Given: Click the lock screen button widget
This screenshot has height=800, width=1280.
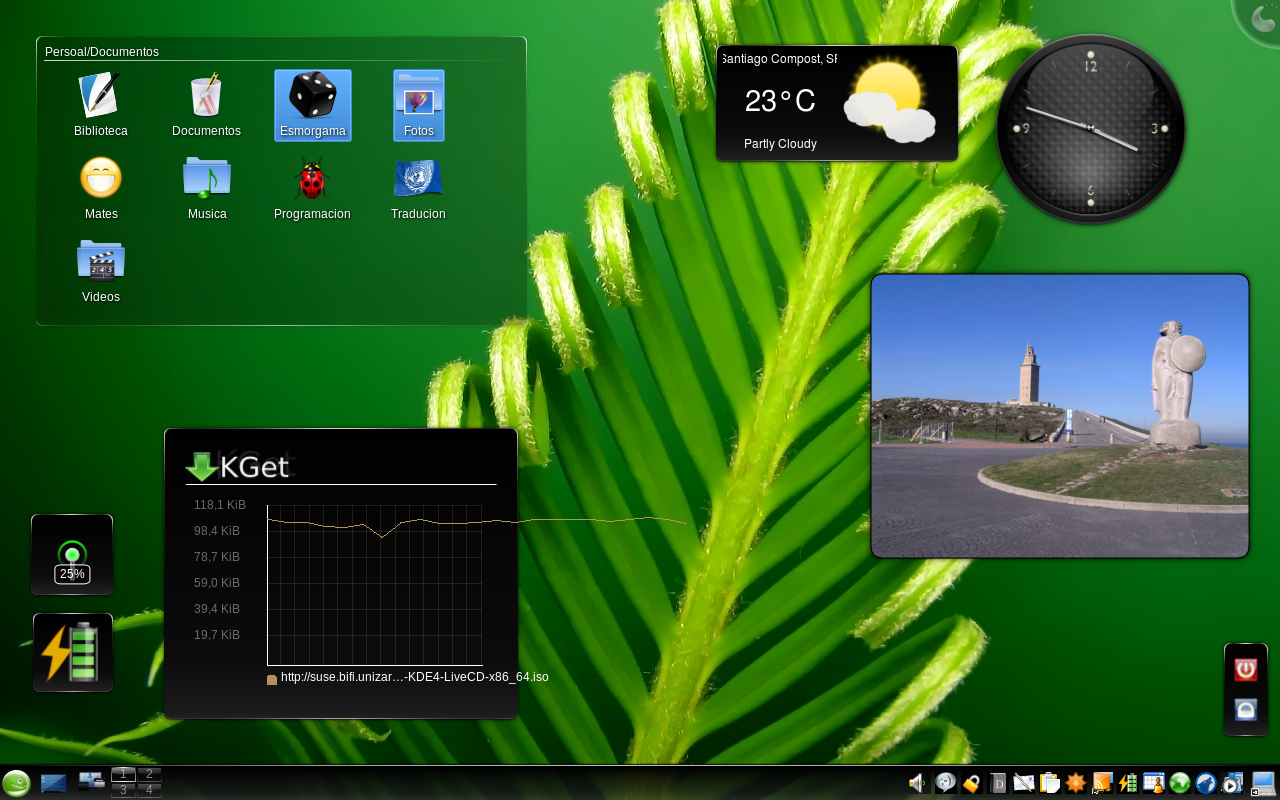Looking at the screenshot, I should coord(1246,709).
